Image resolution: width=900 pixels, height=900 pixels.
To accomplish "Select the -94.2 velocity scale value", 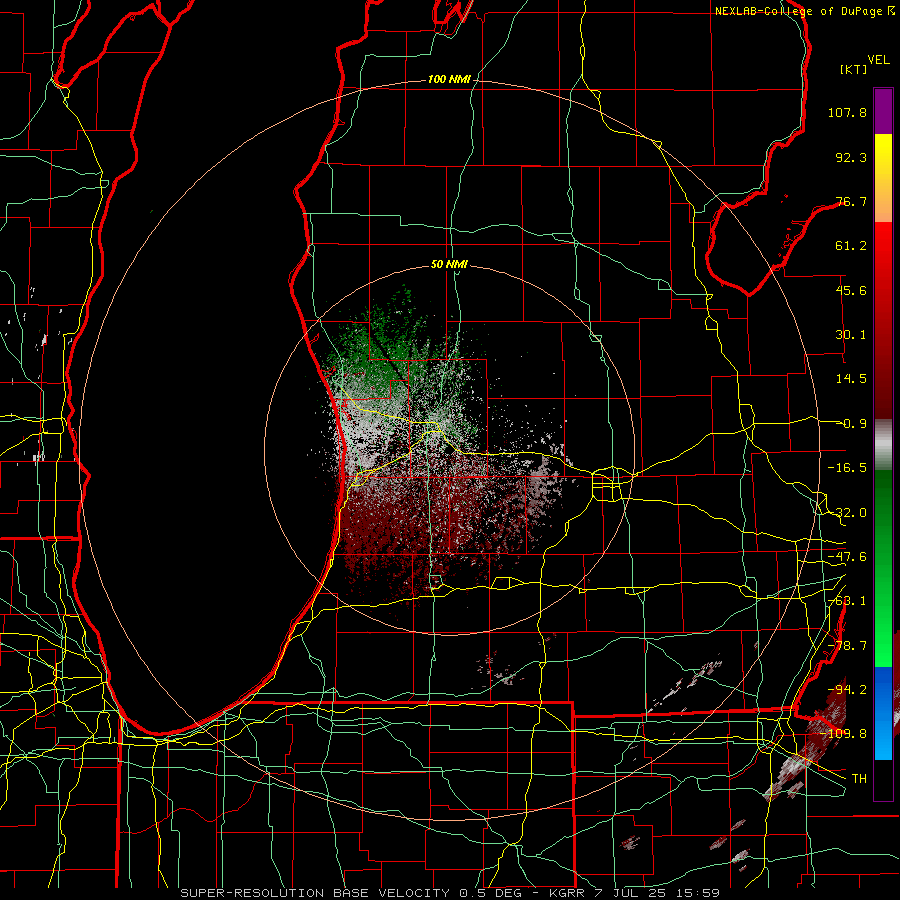I will 847,689.
